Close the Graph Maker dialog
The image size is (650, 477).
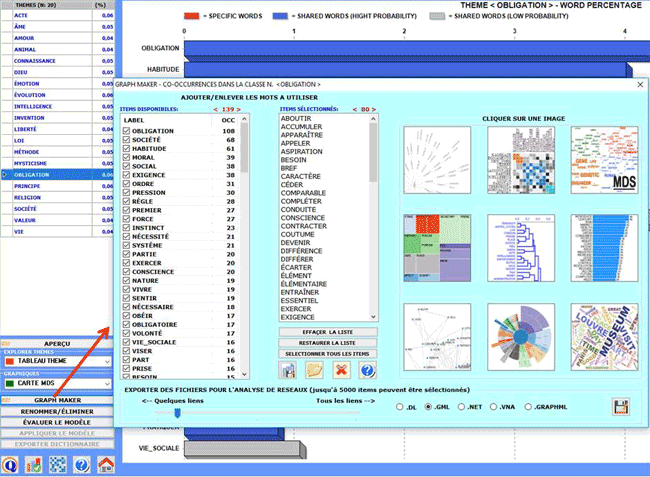click(640, 85)
